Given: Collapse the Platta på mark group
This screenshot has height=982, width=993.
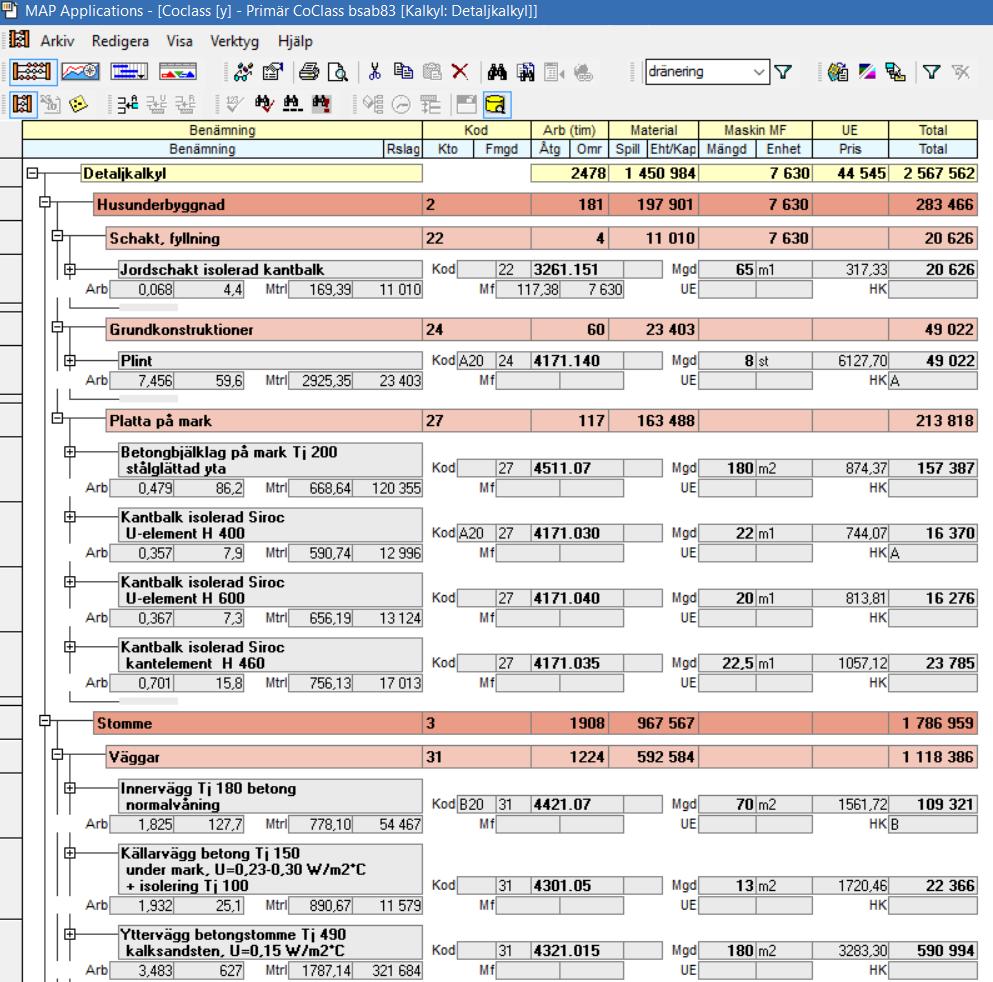Looking at the screenshot, I should [x=58, y=418].
